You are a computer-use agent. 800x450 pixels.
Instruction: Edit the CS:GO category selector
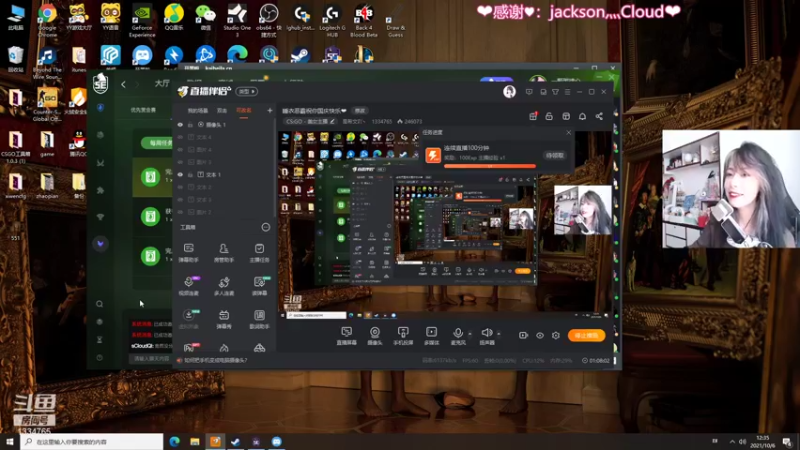tap(310, 121)
